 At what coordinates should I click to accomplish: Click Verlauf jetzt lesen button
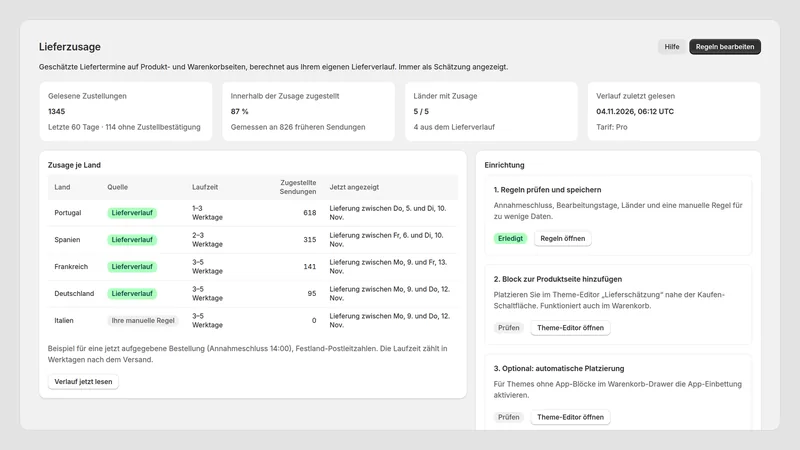[83, 382]
